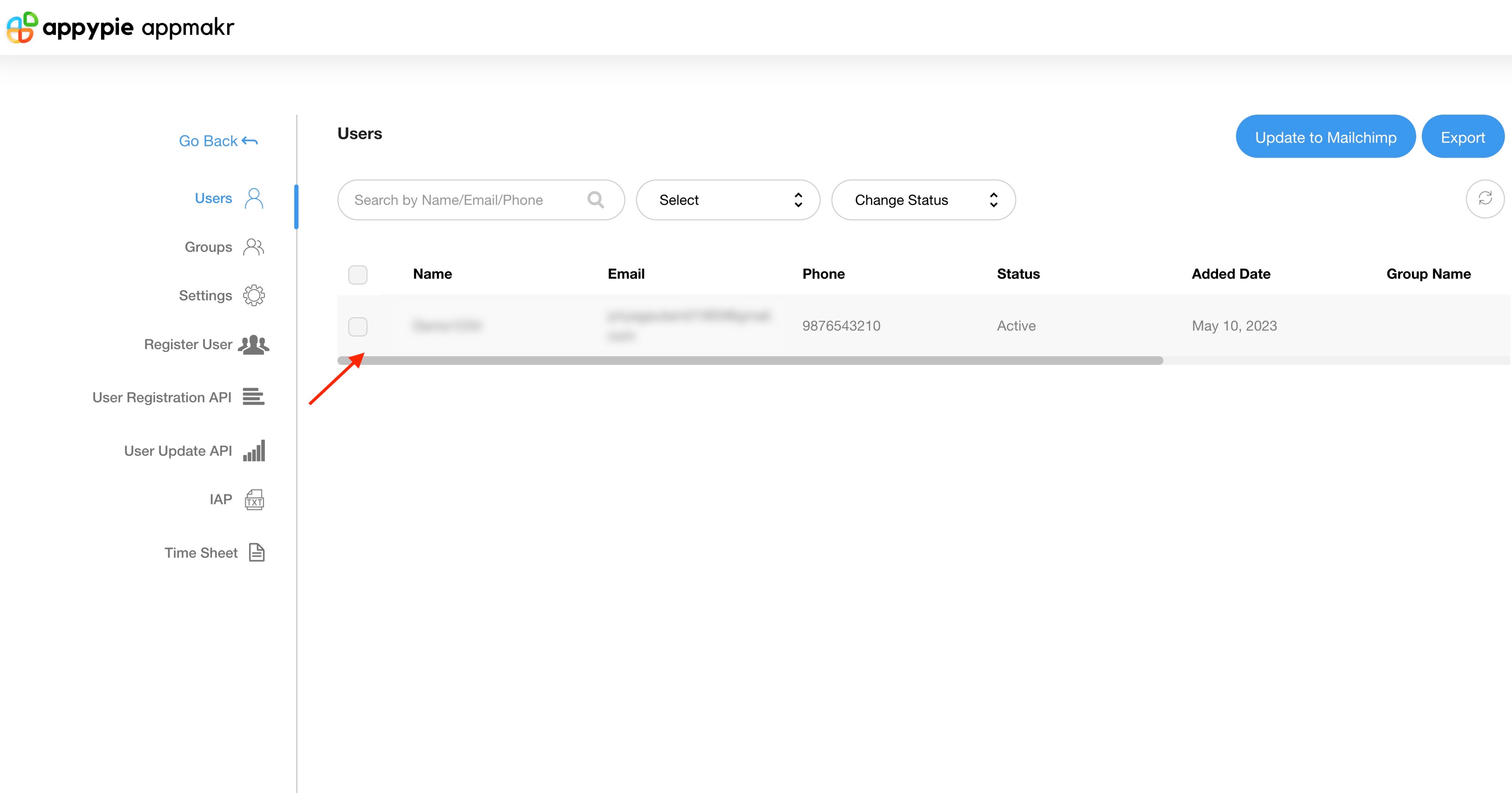Click the Register User group icon

[x=253, y=344]
